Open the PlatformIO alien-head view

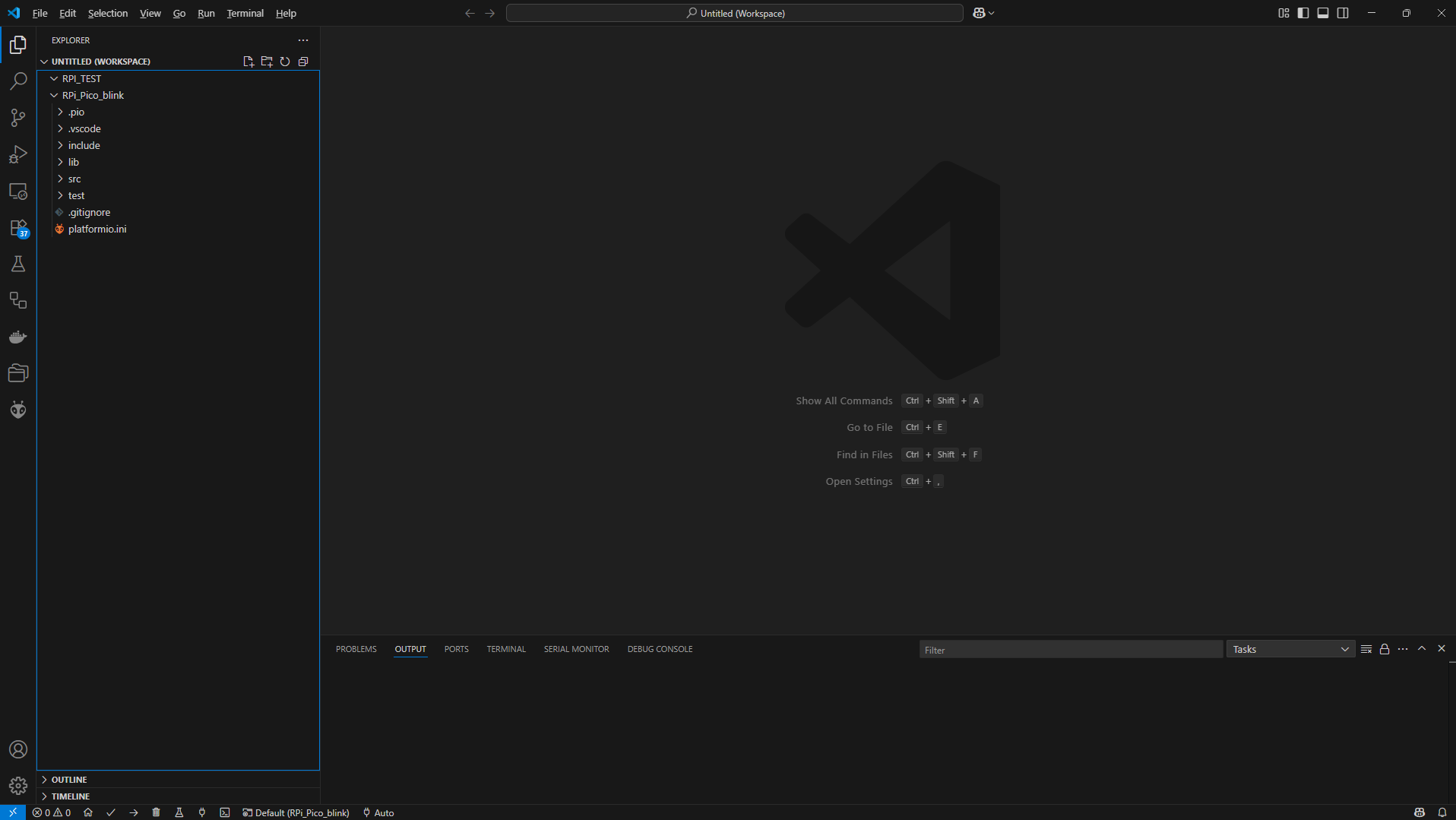click(18, 410)
